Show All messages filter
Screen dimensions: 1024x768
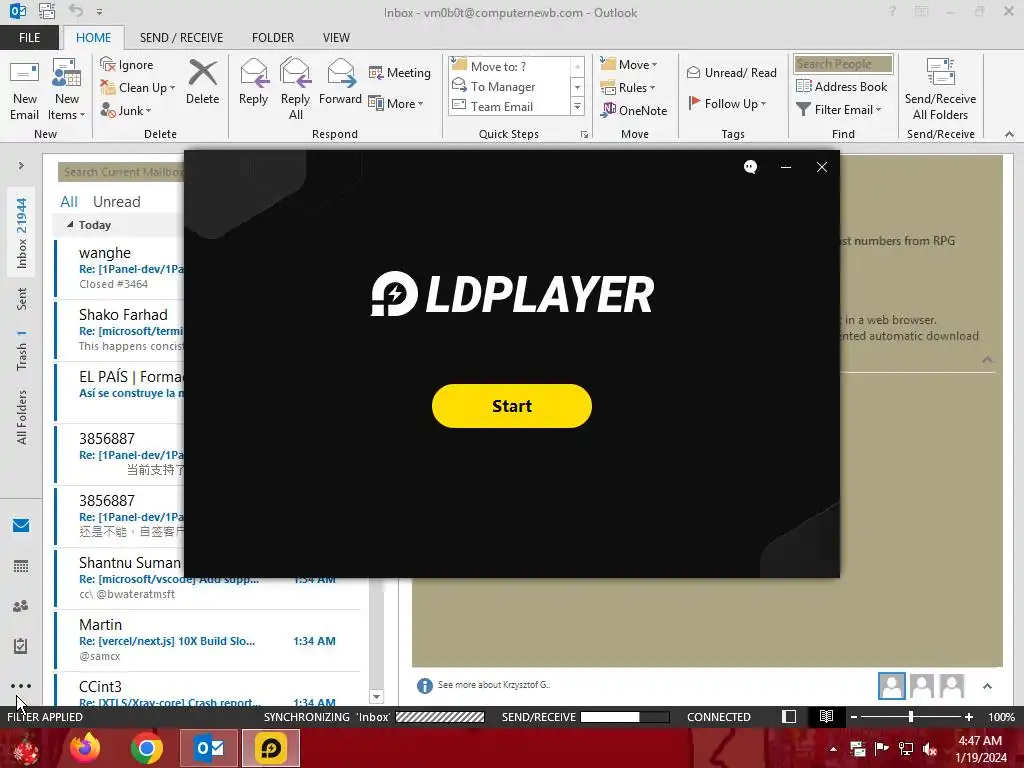pyautogui.click(x=69, y=202)
